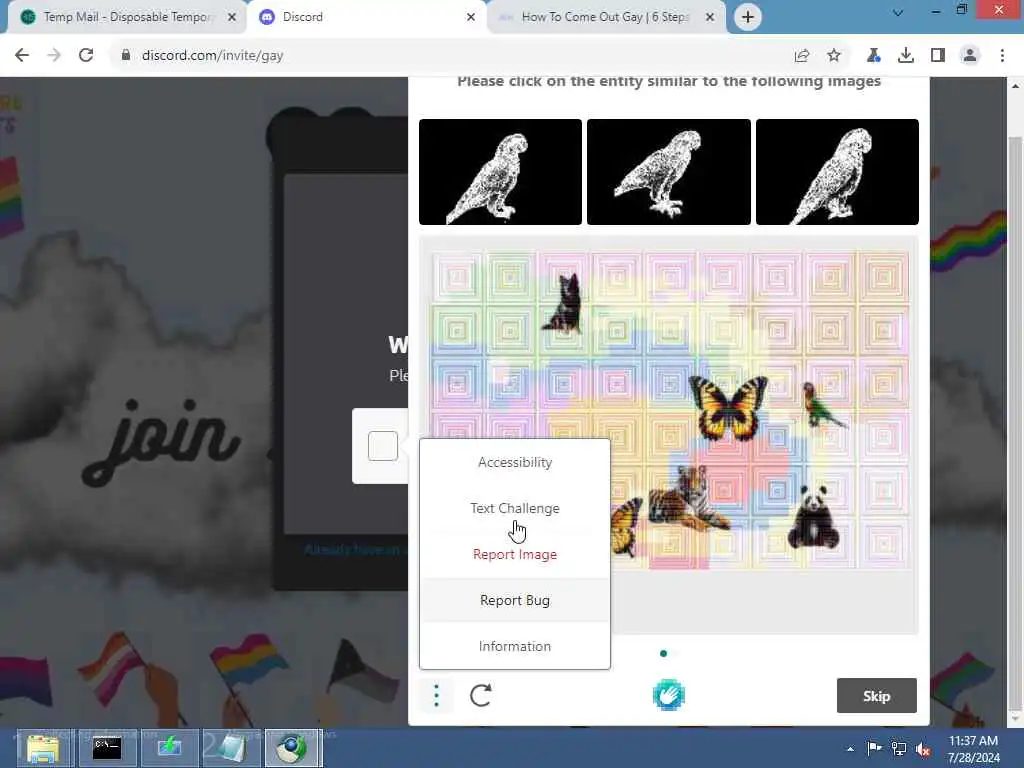
Task: Open the profile avatar menu
Action: 970,56
